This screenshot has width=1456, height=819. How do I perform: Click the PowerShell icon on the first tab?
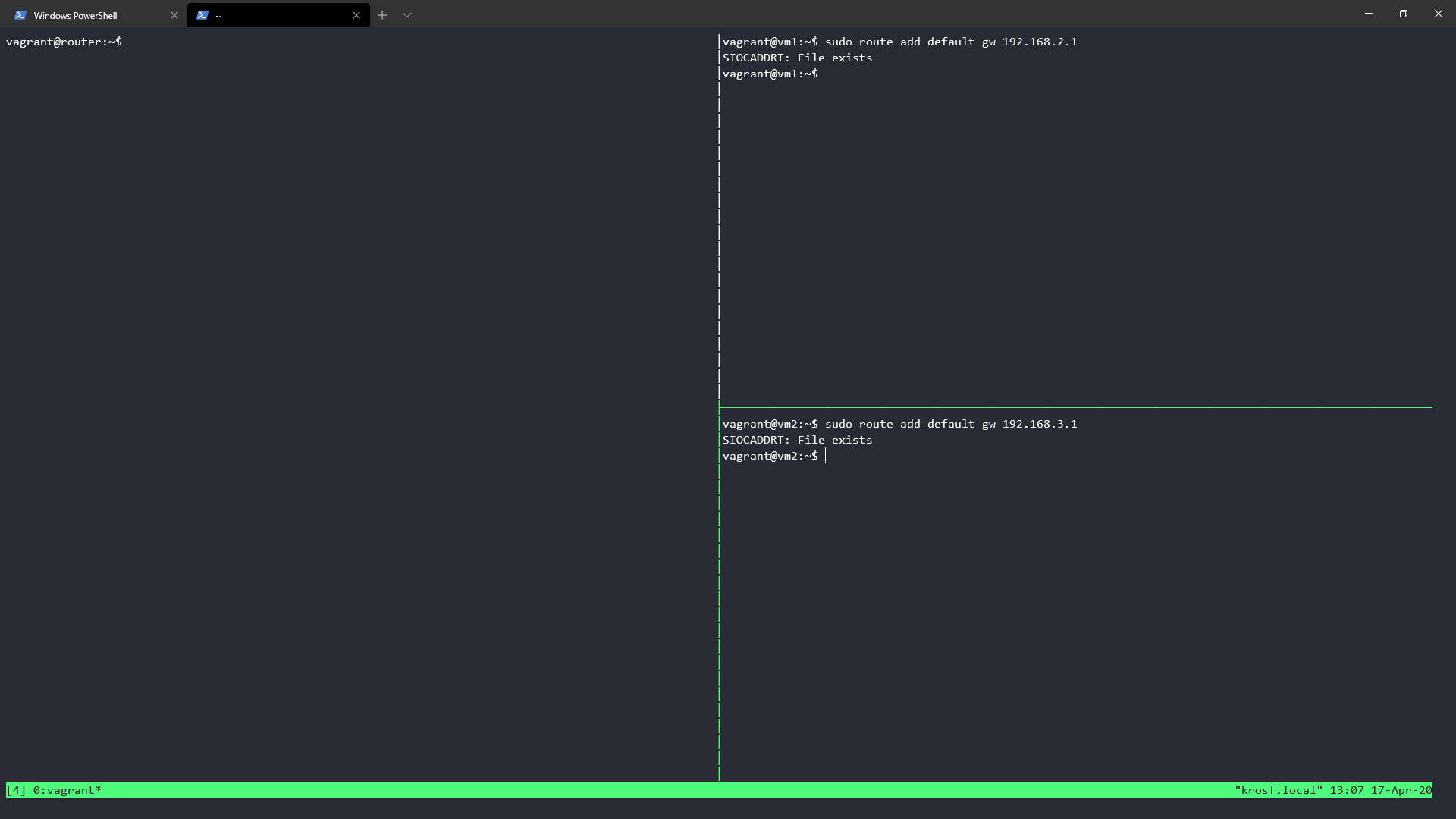click(20, 15)
